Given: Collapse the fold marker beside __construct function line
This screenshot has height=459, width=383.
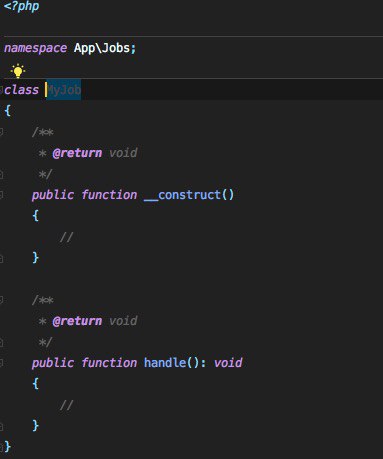Looking at the screenshot, I should [x=1, y=195].
